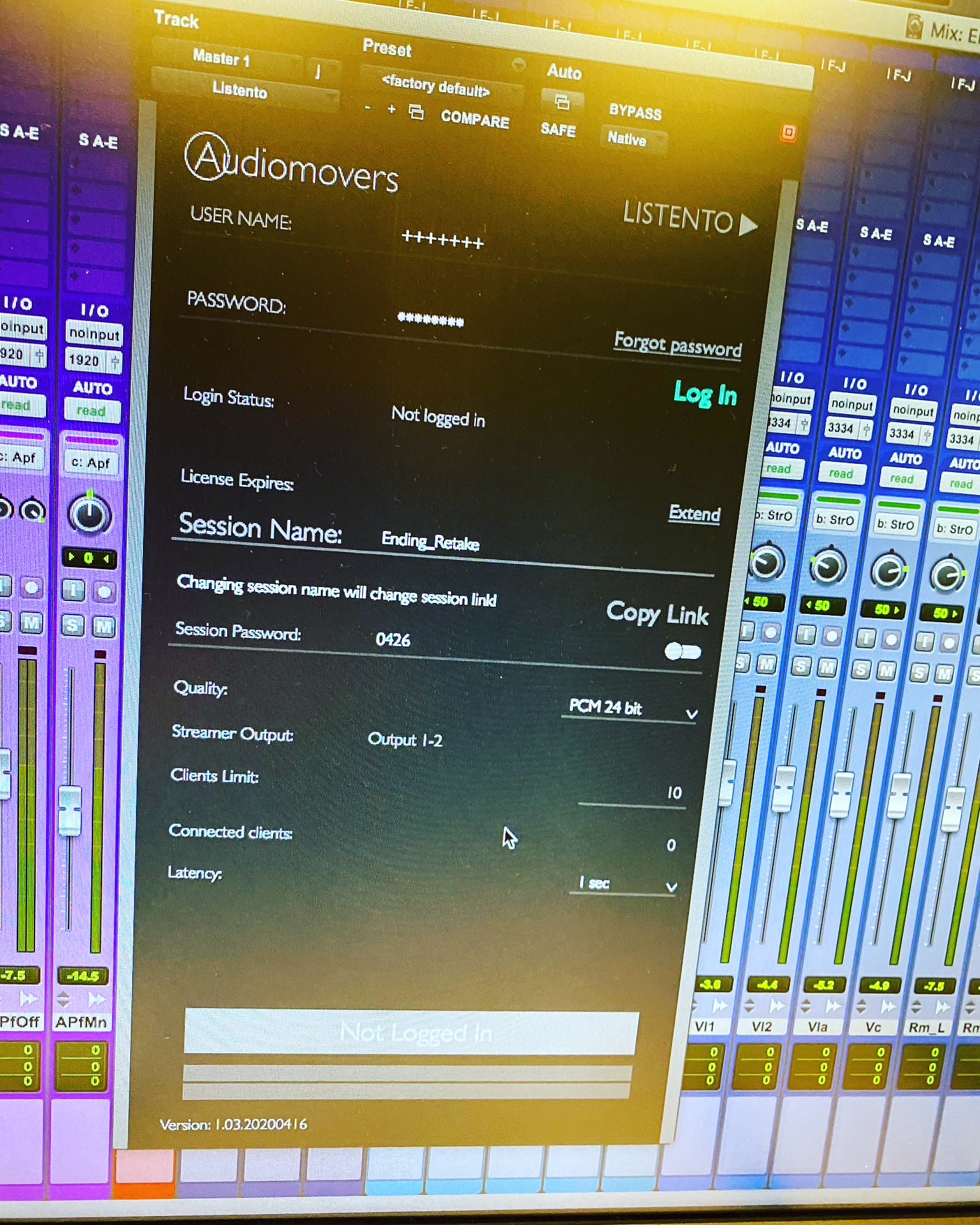Toggle plug-in BYPASS
The image size is (980, 1225).
pos(635,112)
